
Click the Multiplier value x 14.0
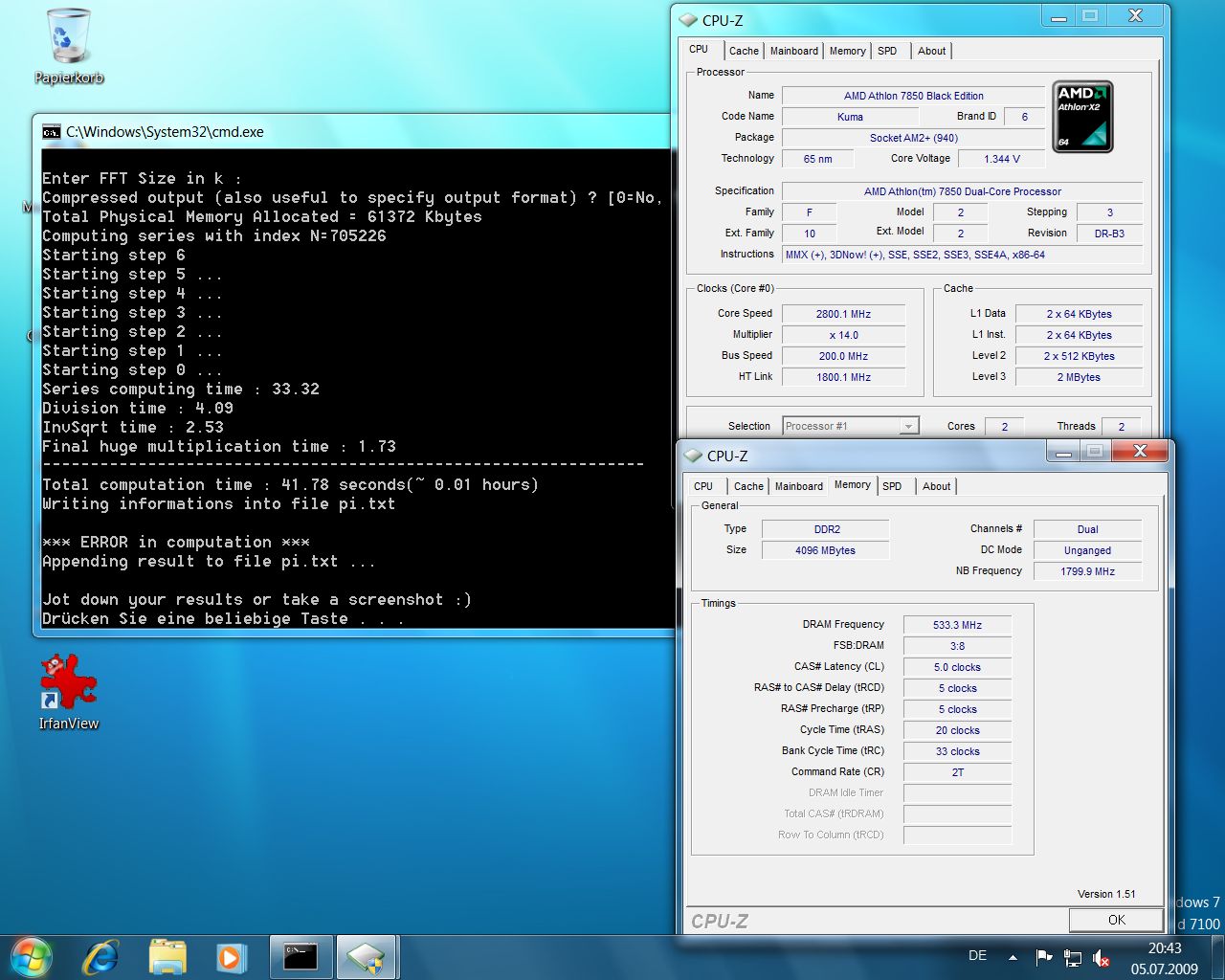click(x=843, y=335)
